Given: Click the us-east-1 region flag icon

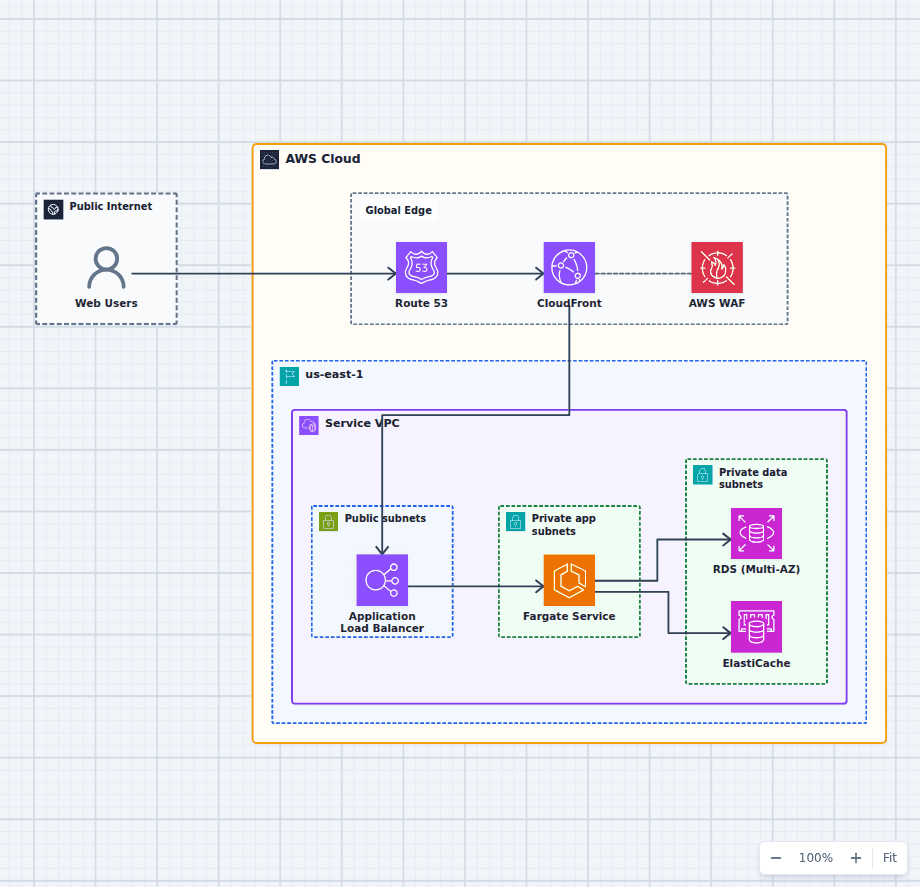Looking at the screenshot, I should point(289,376).
